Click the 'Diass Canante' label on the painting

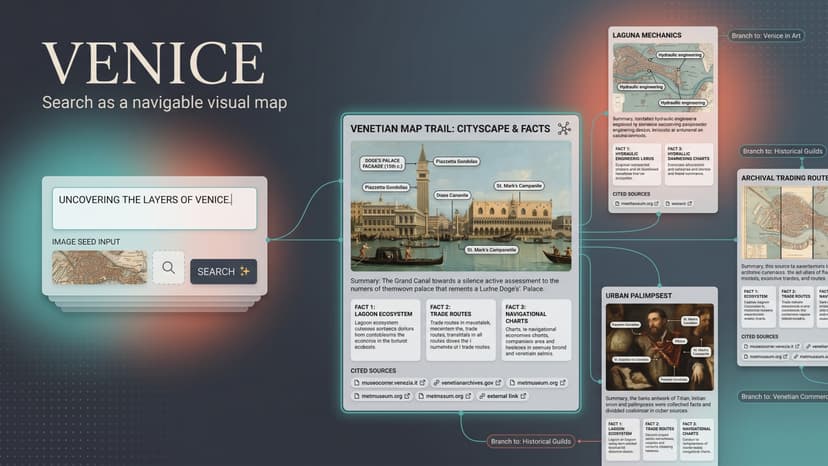(452, 195)
